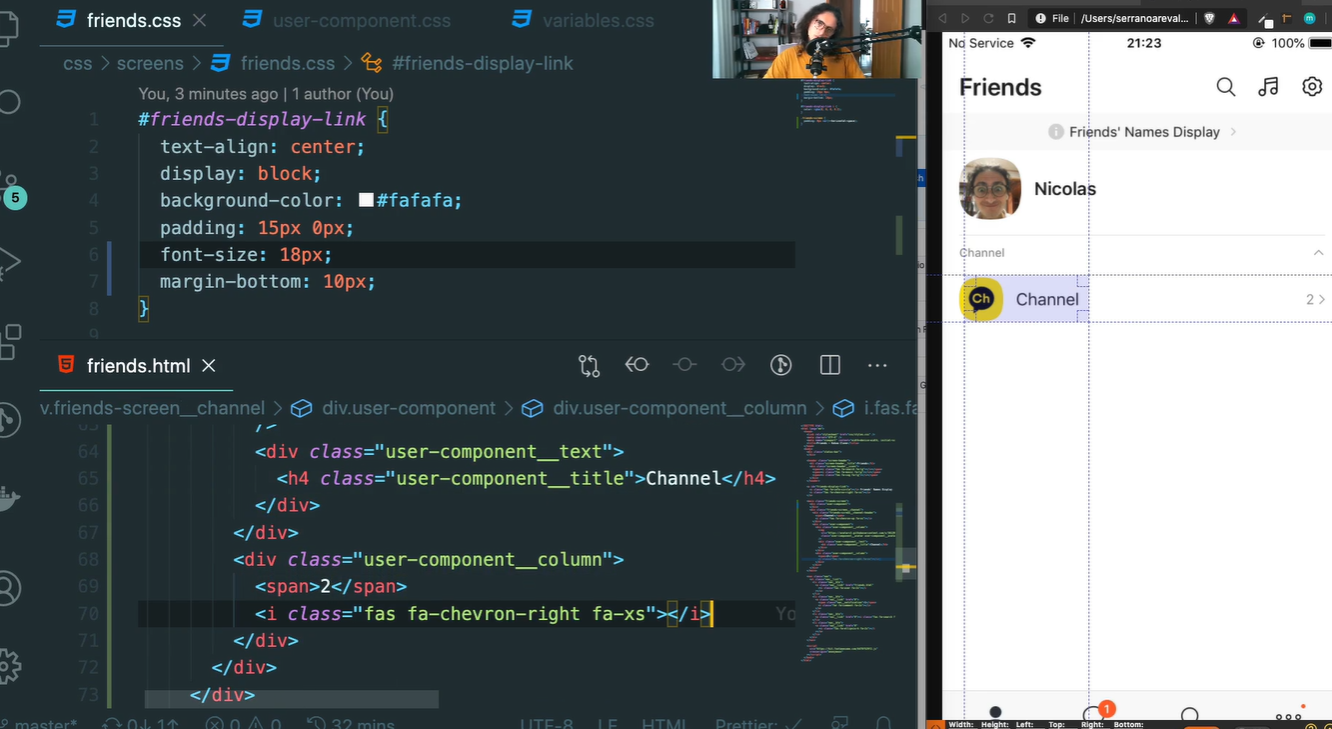
Task: Click breadcrumb div.user-component
Action: (409, 408)
